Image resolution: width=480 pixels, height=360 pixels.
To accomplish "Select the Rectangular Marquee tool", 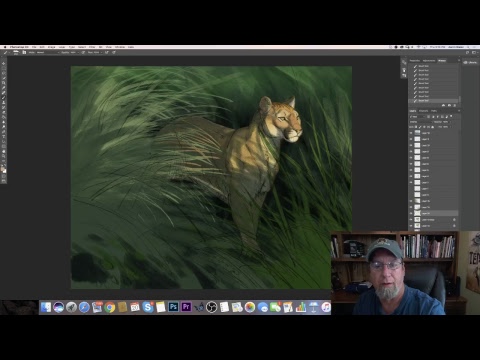I will (4, 68).
